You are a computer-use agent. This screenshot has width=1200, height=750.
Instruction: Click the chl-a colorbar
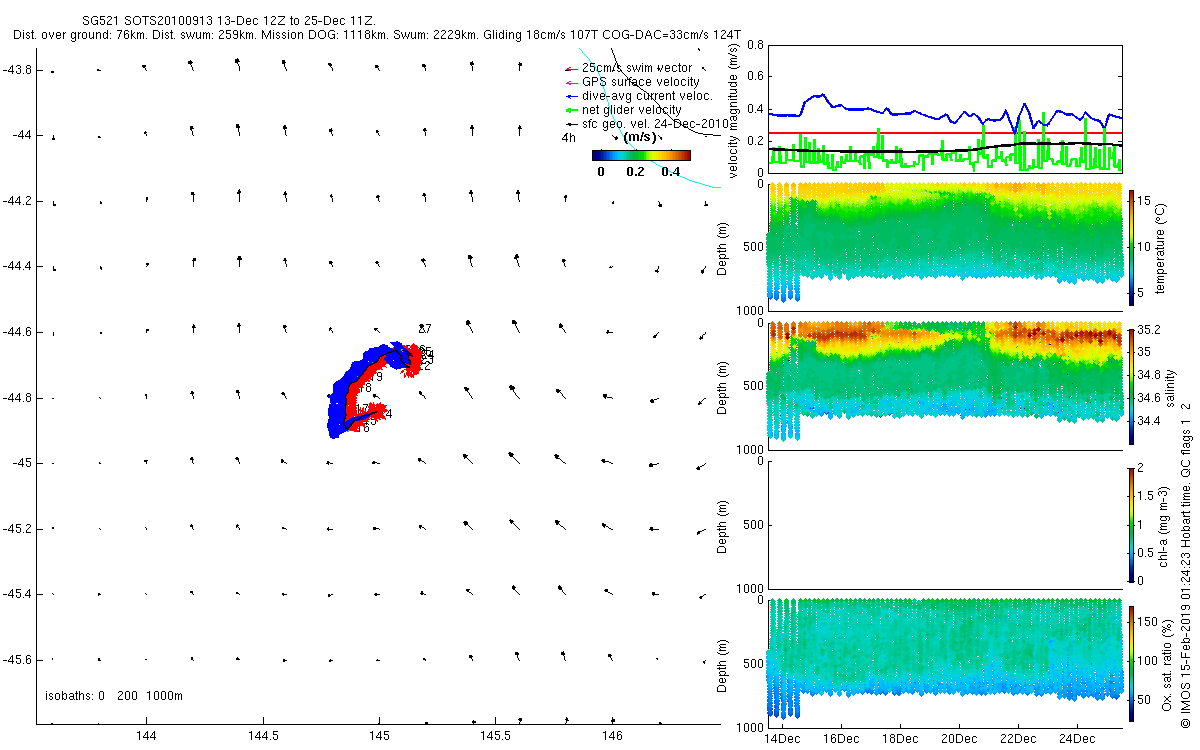pos(1132,524)
